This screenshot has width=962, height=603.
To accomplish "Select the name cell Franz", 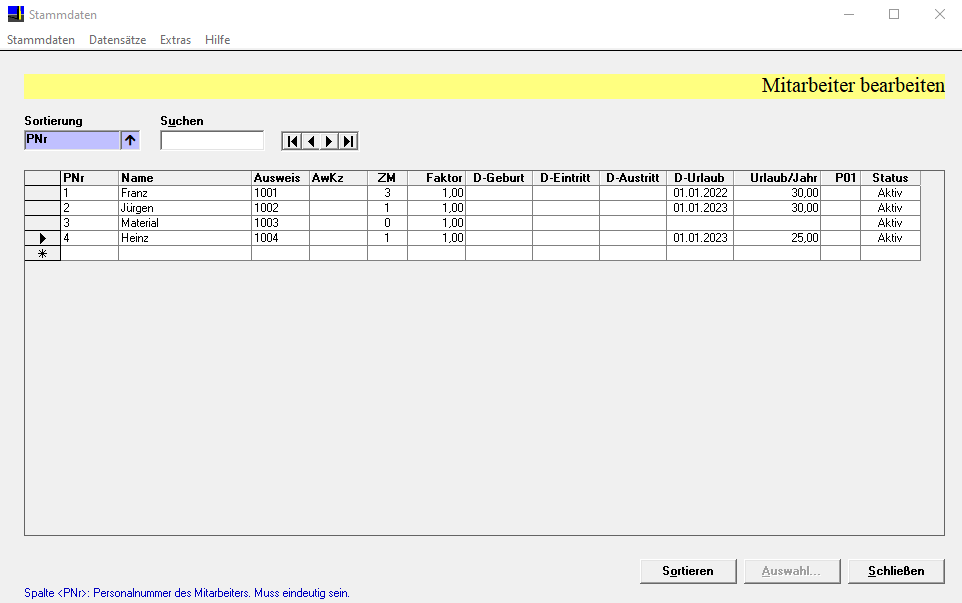I will tap(185, 193).
